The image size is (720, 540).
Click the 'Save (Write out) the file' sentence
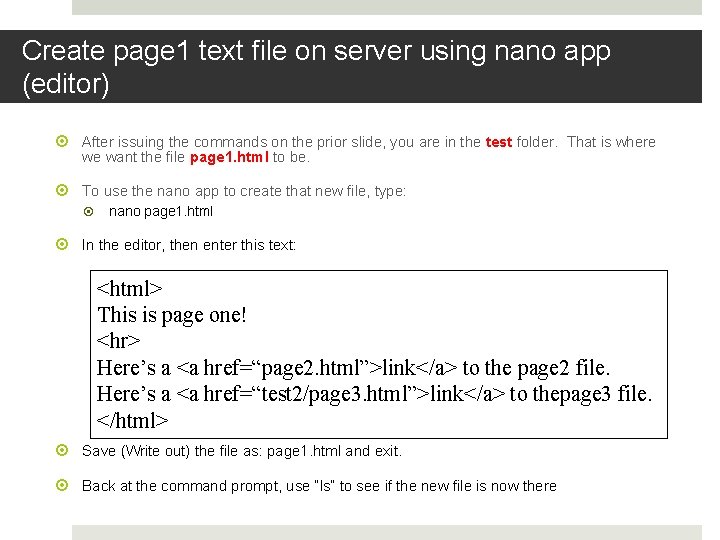pos(242,451)
